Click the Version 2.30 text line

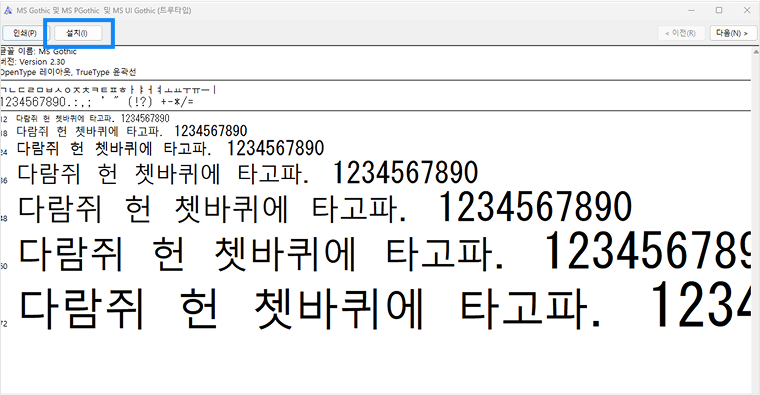(32, 62)
